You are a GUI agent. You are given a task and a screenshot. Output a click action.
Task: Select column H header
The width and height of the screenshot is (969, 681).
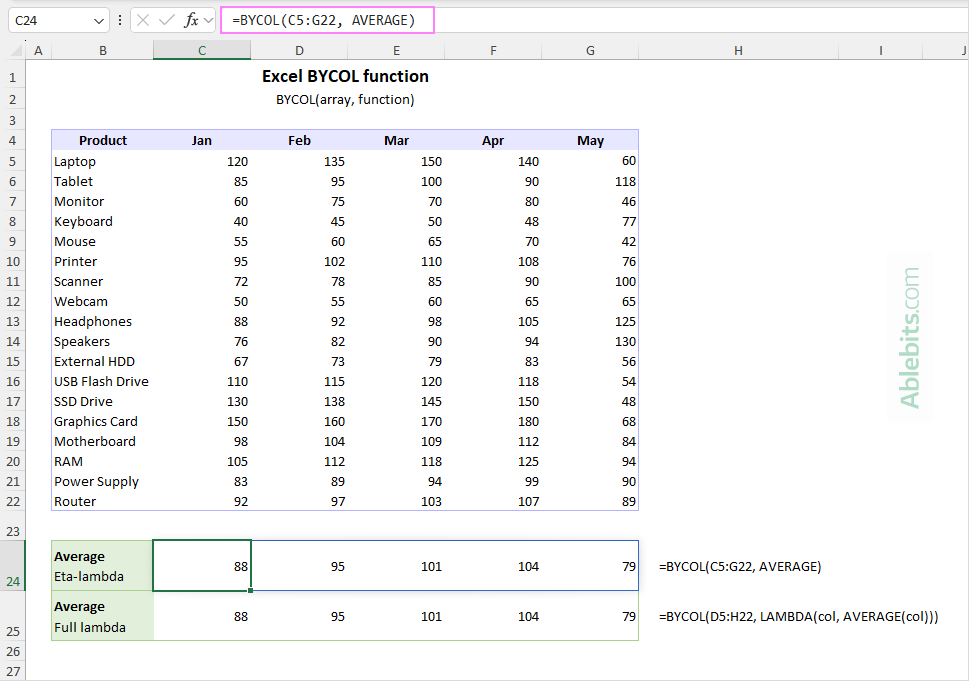click(737, 50)
